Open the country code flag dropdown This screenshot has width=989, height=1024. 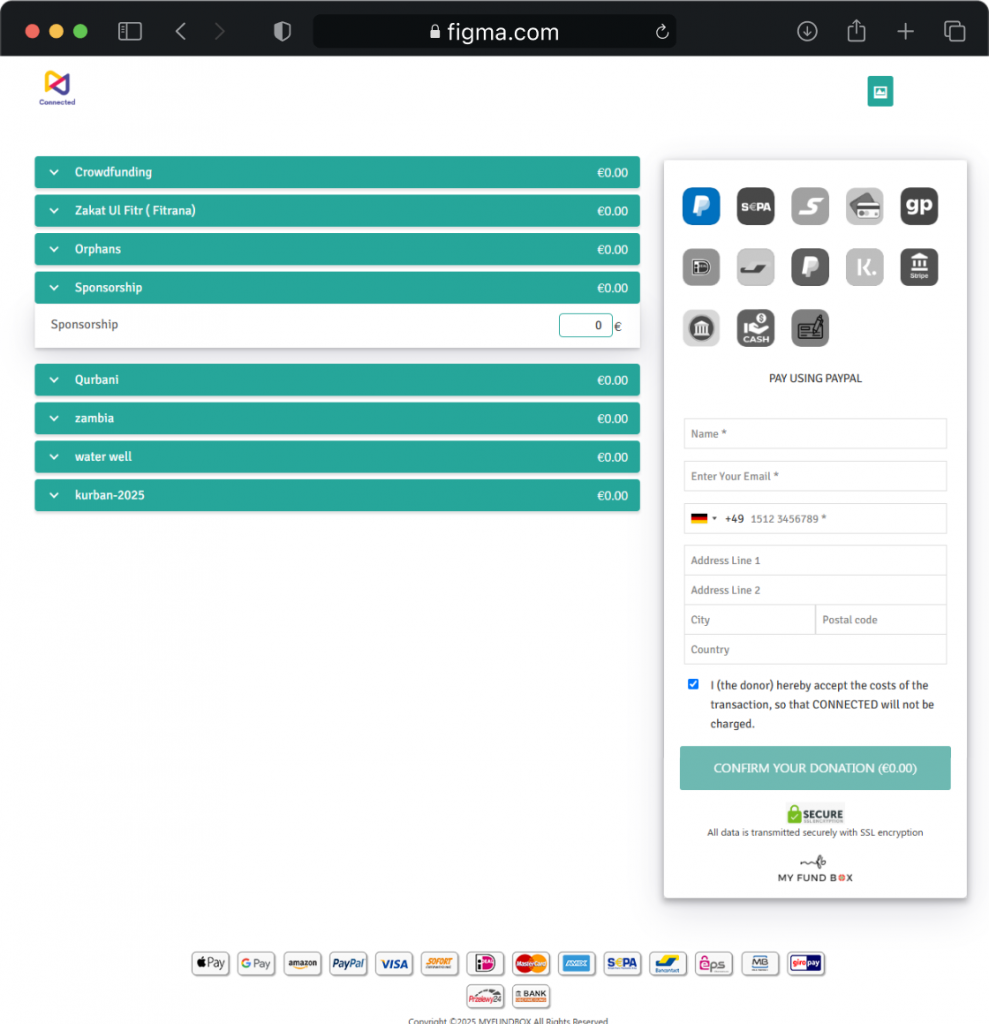703,519
